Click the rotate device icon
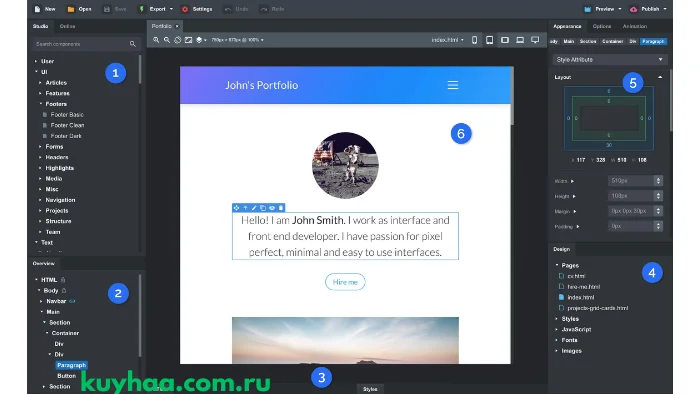This screenshot has width=700, height=394. [x=177, y=40]
